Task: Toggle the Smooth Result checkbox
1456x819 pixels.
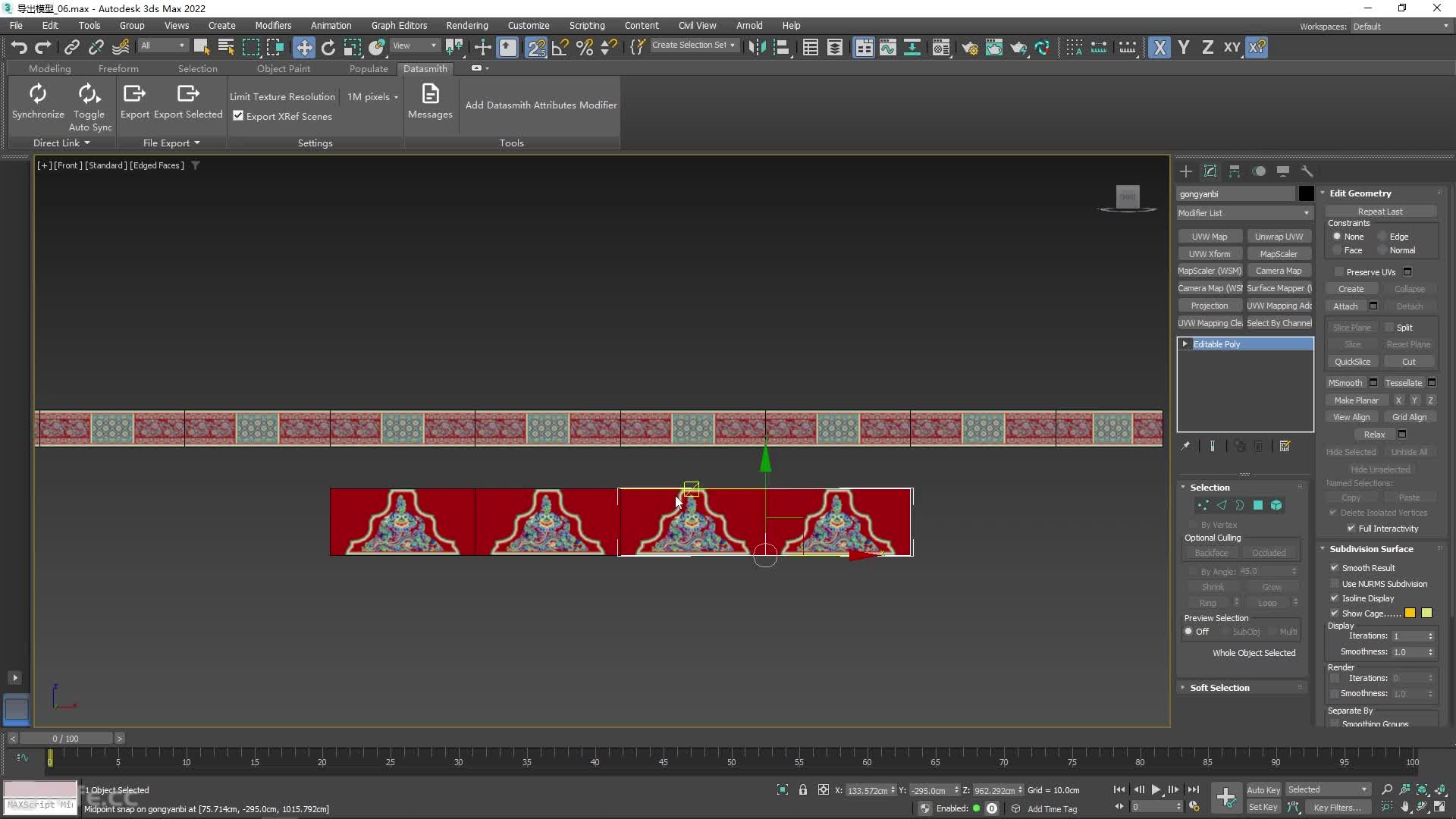Action: point(1335,568)
